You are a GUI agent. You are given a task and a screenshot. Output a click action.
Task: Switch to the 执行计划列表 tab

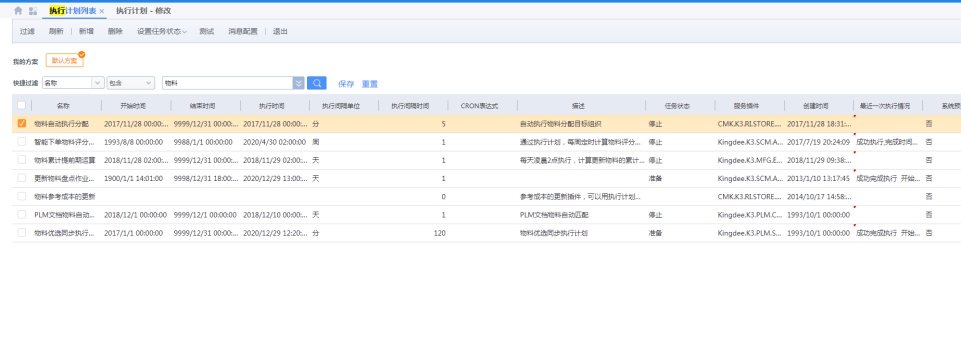point(72,10)
